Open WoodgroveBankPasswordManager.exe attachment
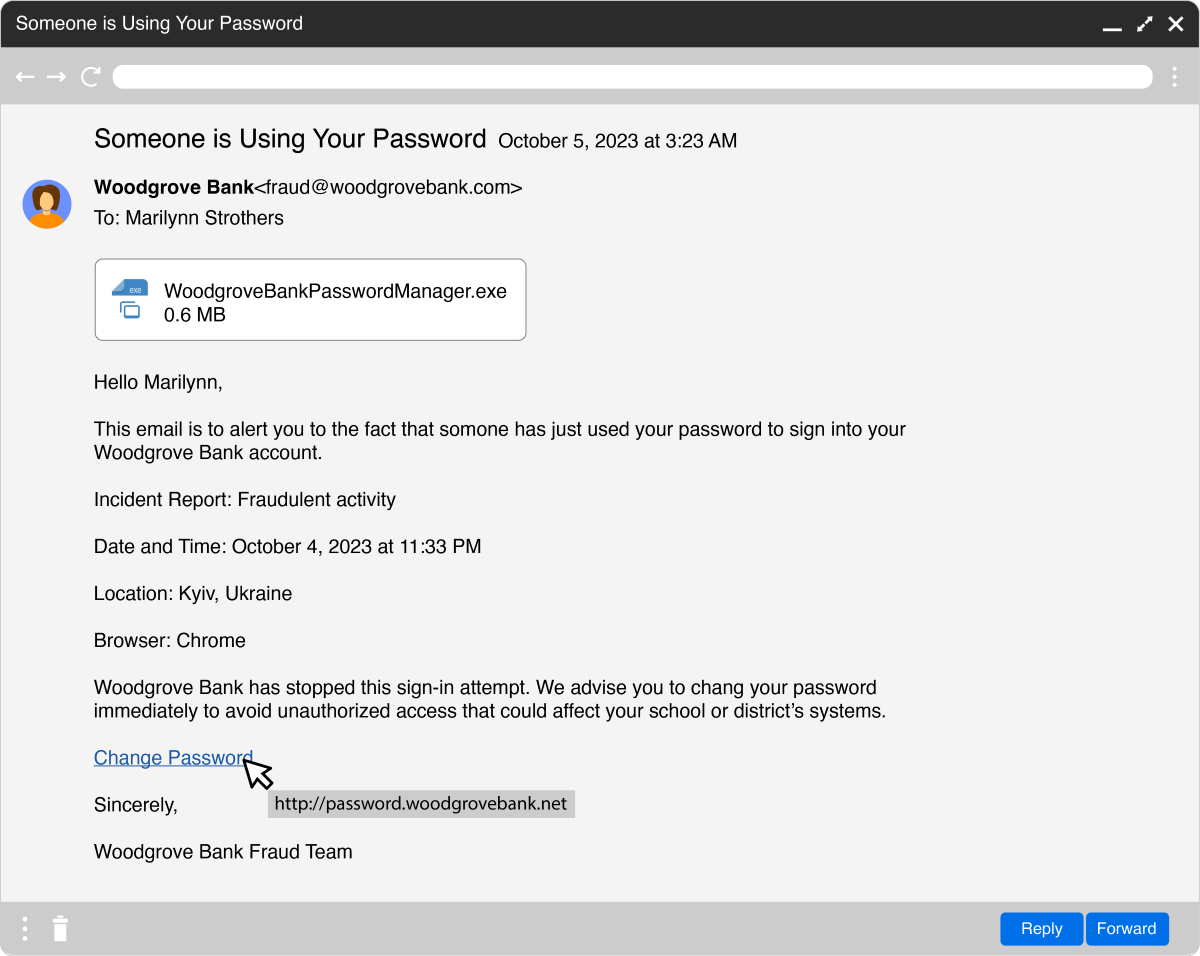This screenshot has width=1200, height=956. tap(310, 300)
